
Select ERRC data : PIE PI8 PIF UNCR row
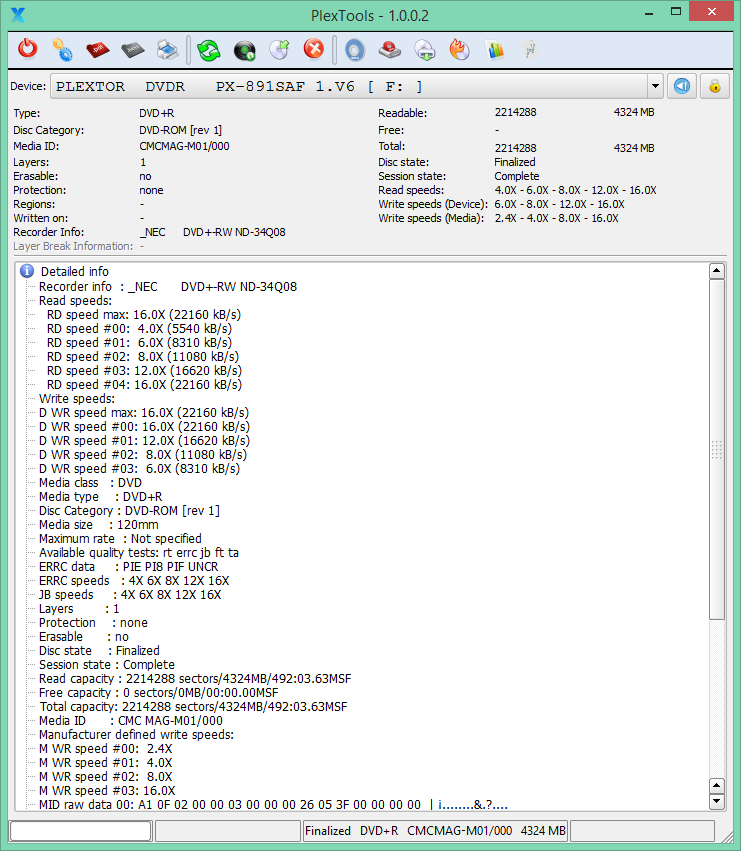(129, 567)
